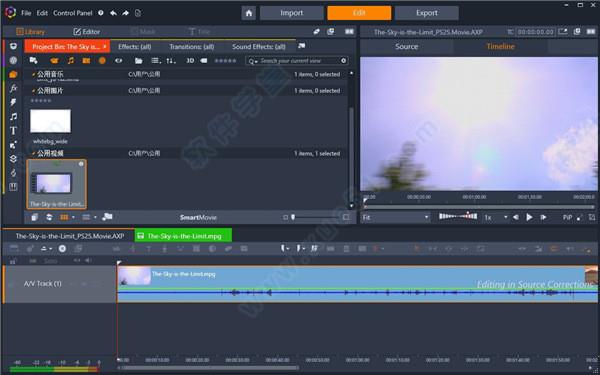
Task: Redo the action arrow
Action: tap(126, 13)
